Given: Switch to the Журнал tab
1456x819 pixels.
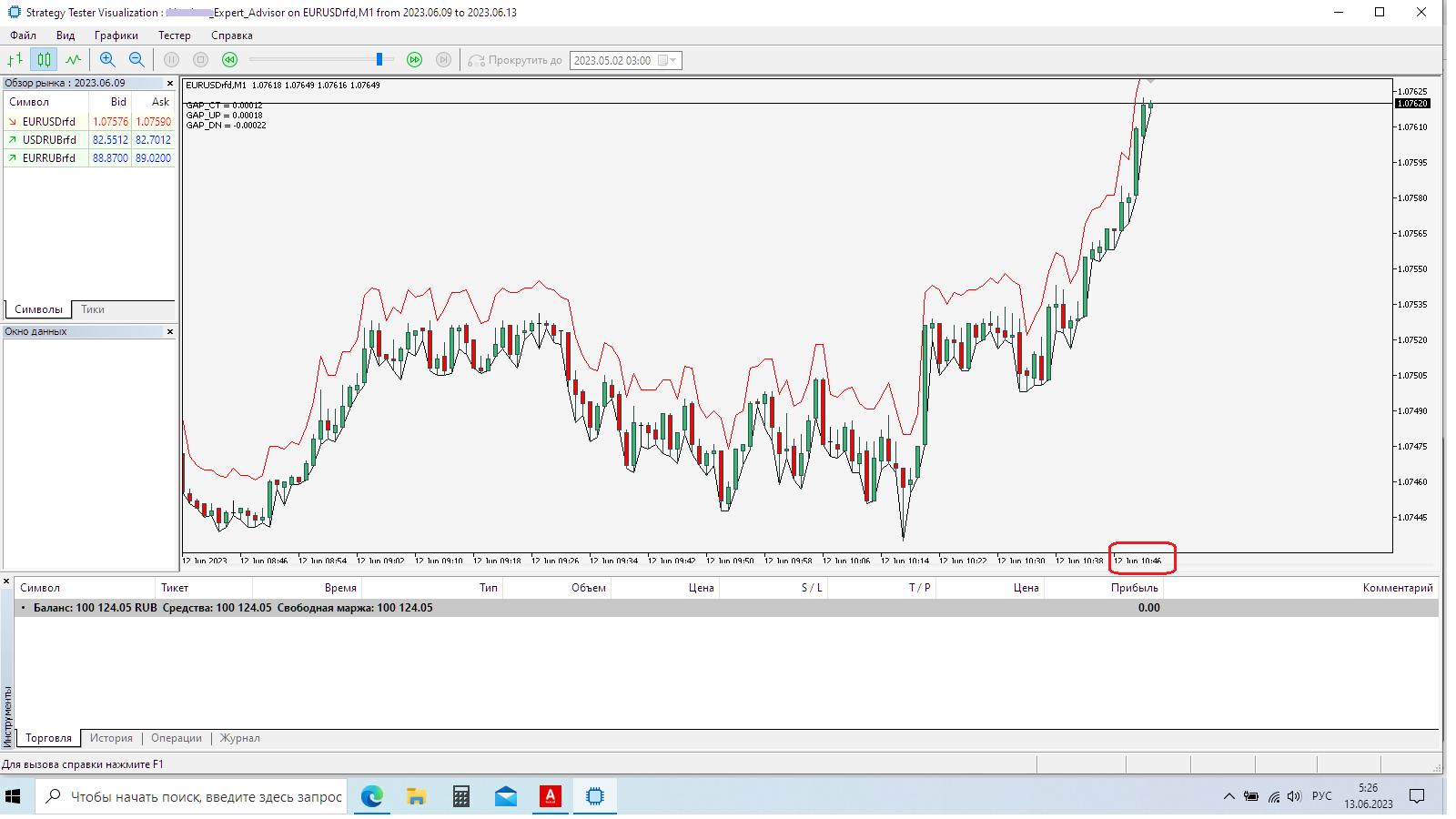Looking at the screenshot, I should click(240, 738).
